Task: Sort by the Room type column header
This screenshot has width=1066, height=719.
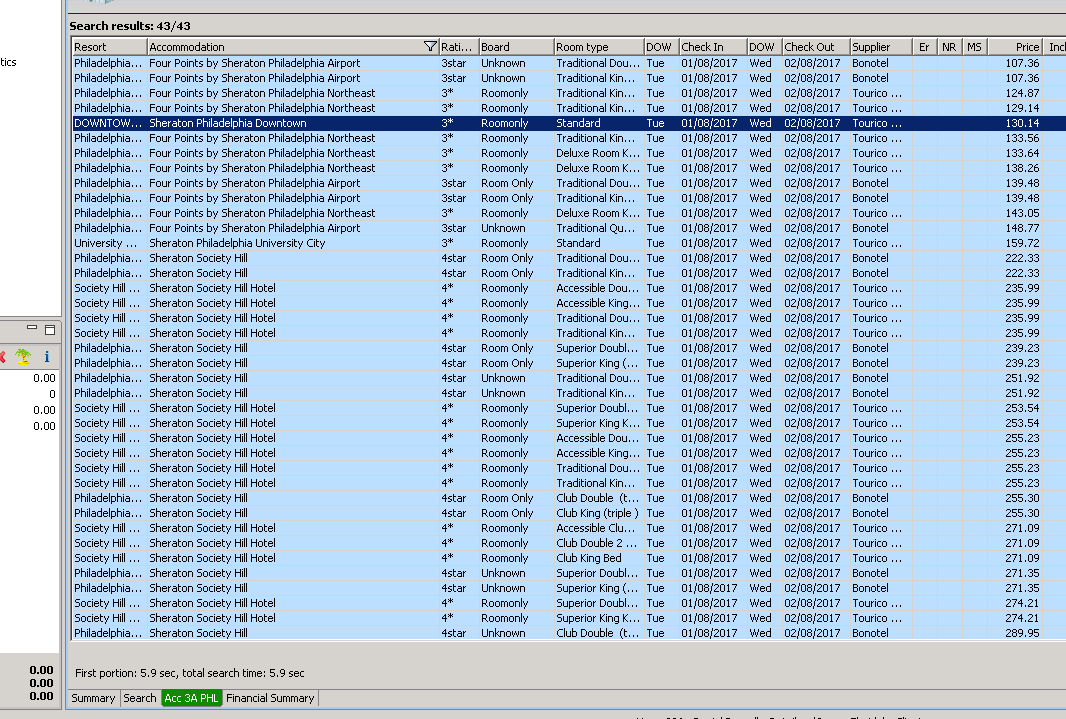Action: [x=599, y=47]
